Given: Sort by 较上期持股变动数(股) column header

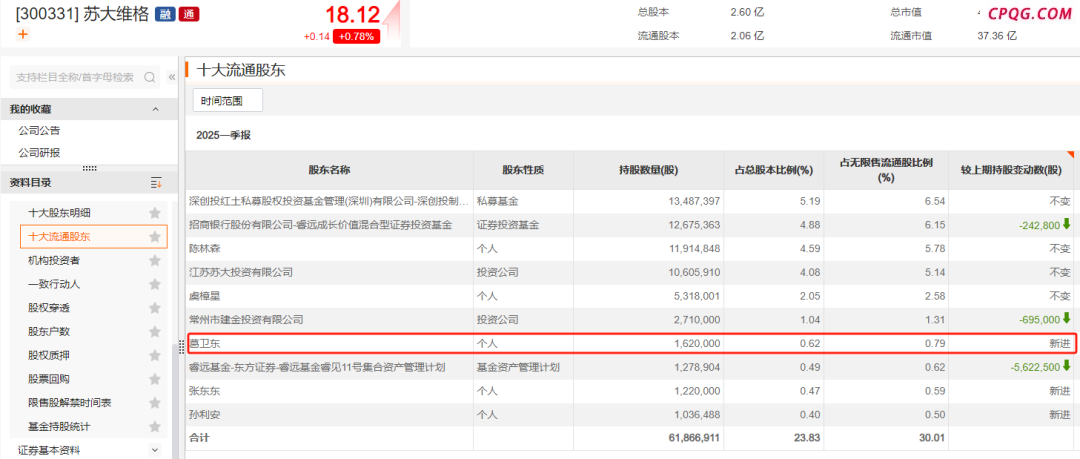Looking at the screenshot, I should [1012, 170].
